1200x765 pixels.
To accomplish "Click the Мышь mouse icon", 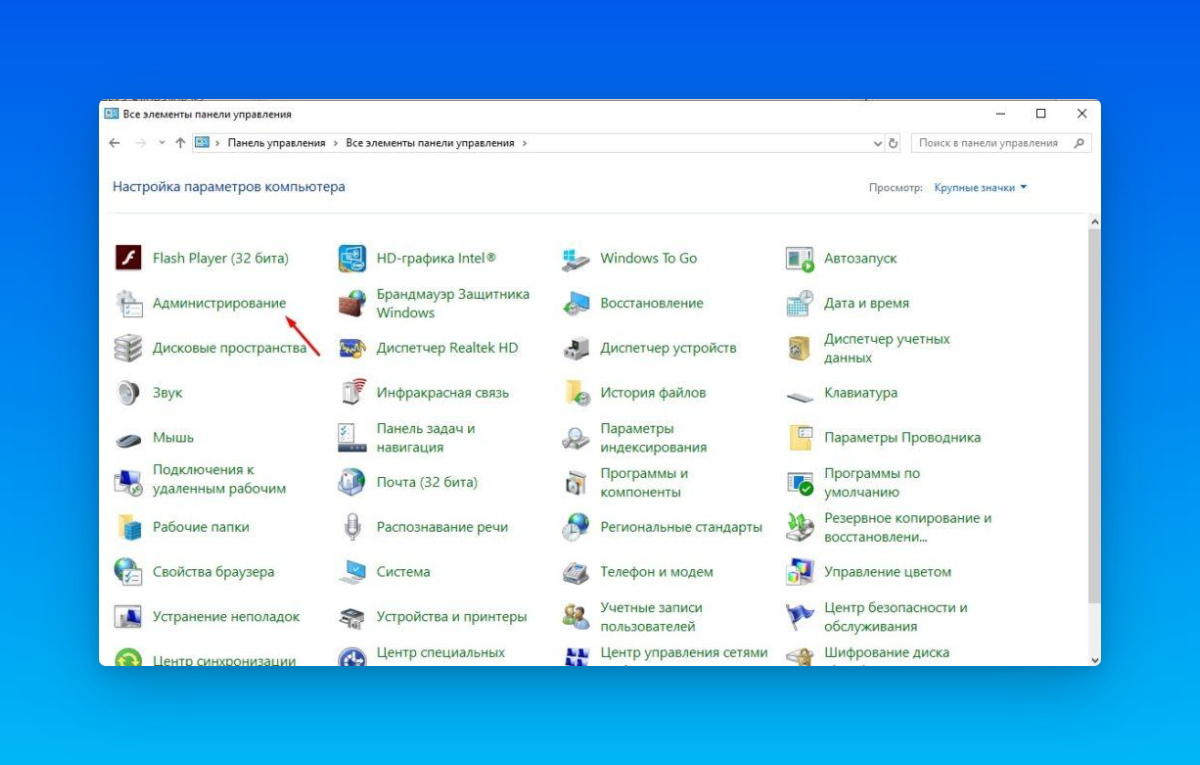I will pos(128,438).
